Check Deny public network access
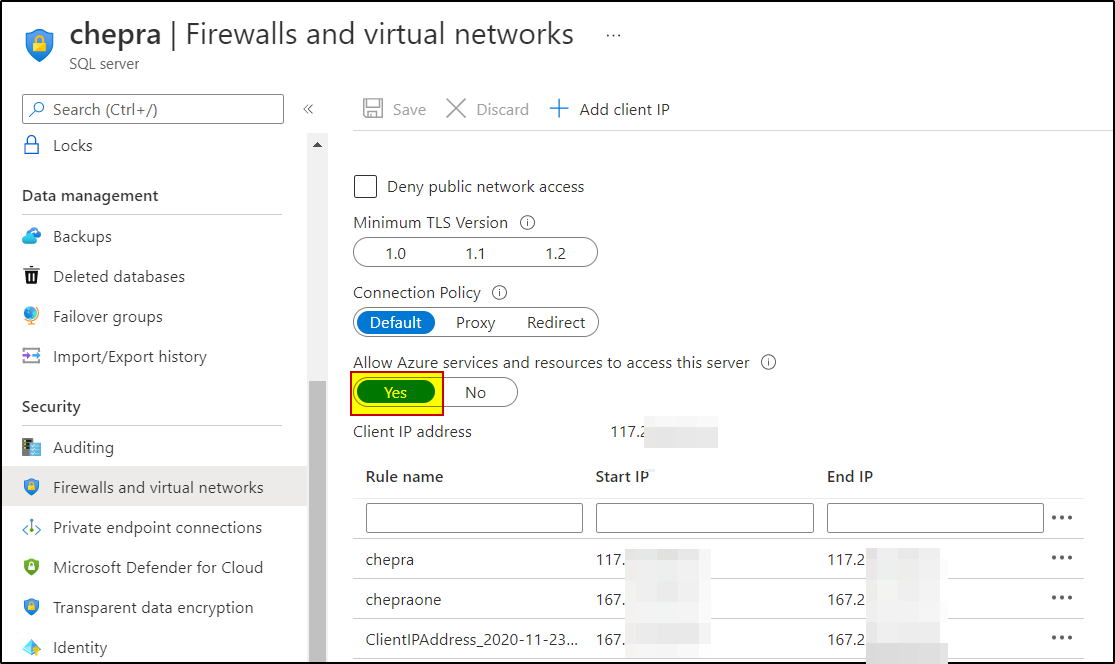 pos(365,186)
